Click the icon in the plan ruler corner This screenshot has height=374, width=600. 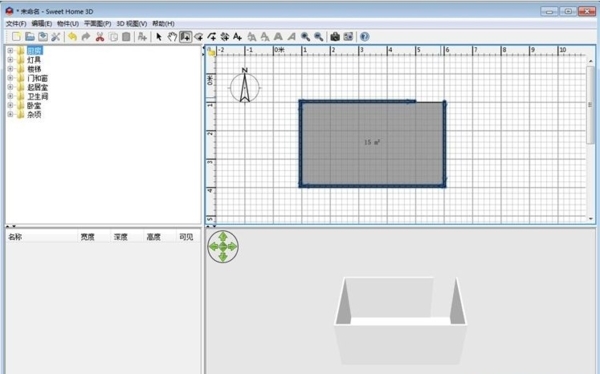(211, 51)
